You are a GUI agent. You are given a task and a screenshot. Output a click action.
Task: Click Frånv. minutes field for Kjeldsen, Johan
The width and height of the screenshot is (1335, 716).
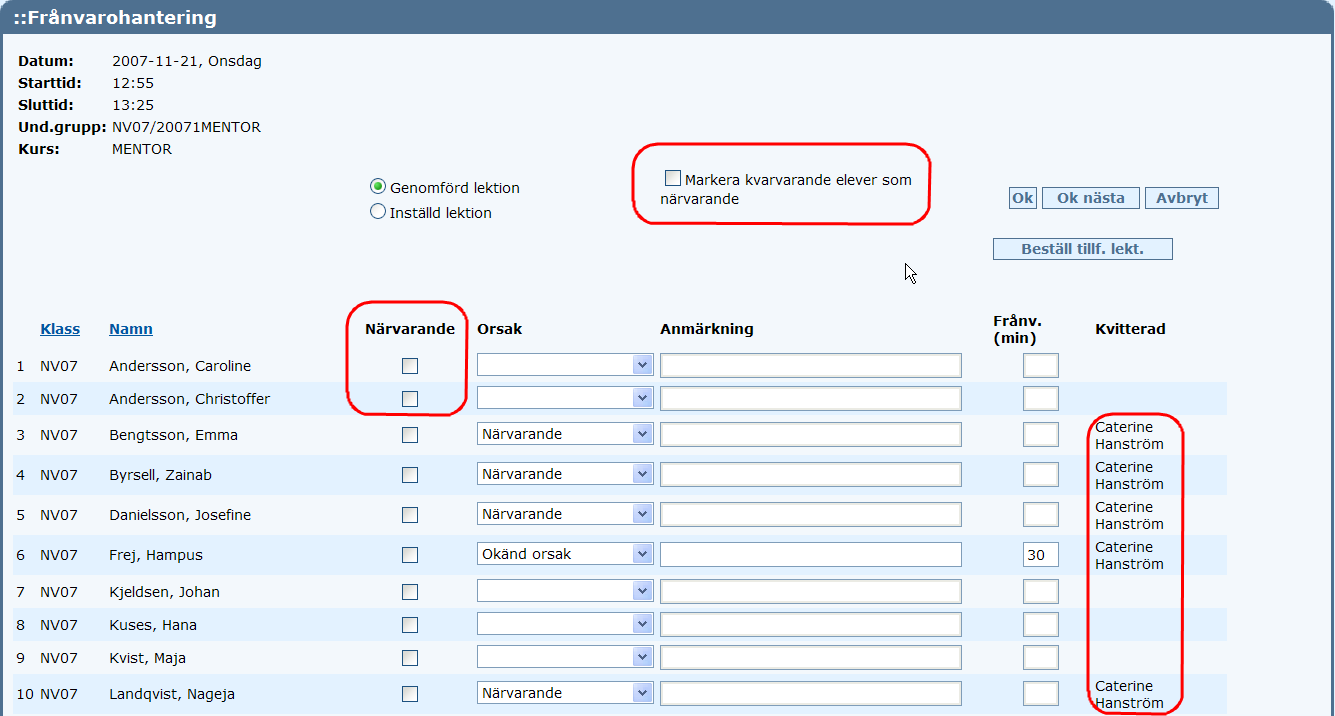coord(1041,591)
